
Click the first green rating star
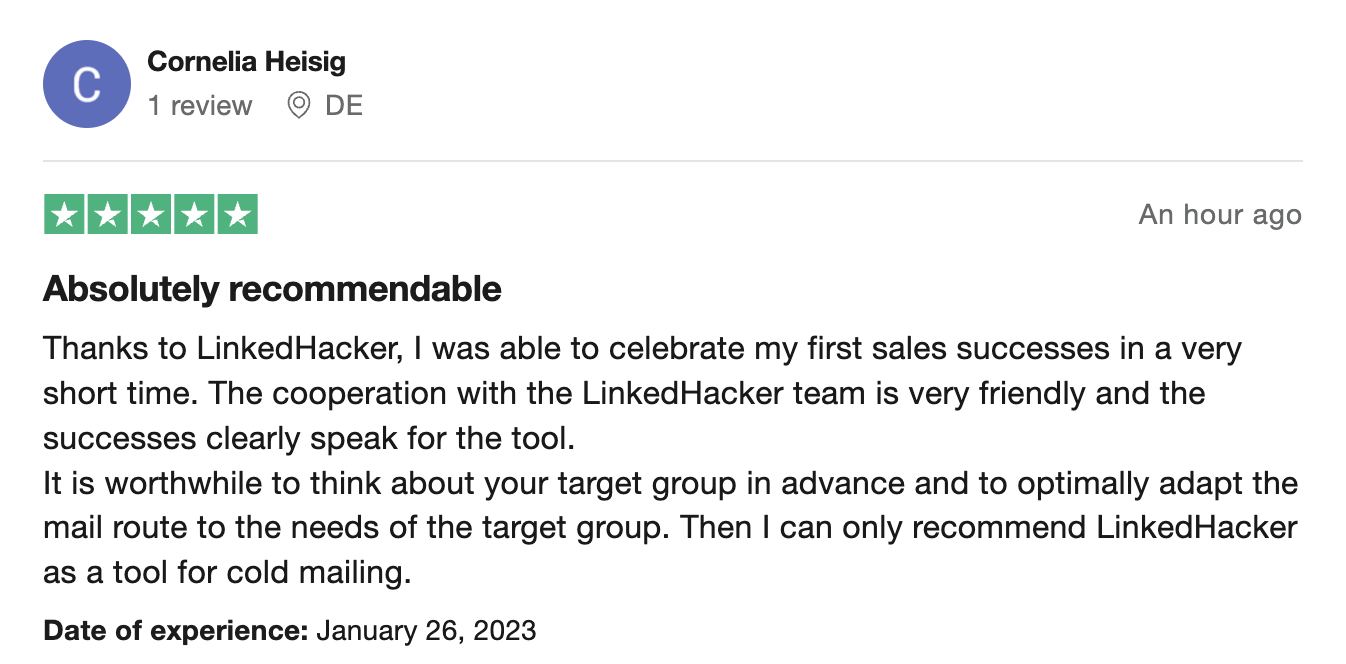point(65,215)
